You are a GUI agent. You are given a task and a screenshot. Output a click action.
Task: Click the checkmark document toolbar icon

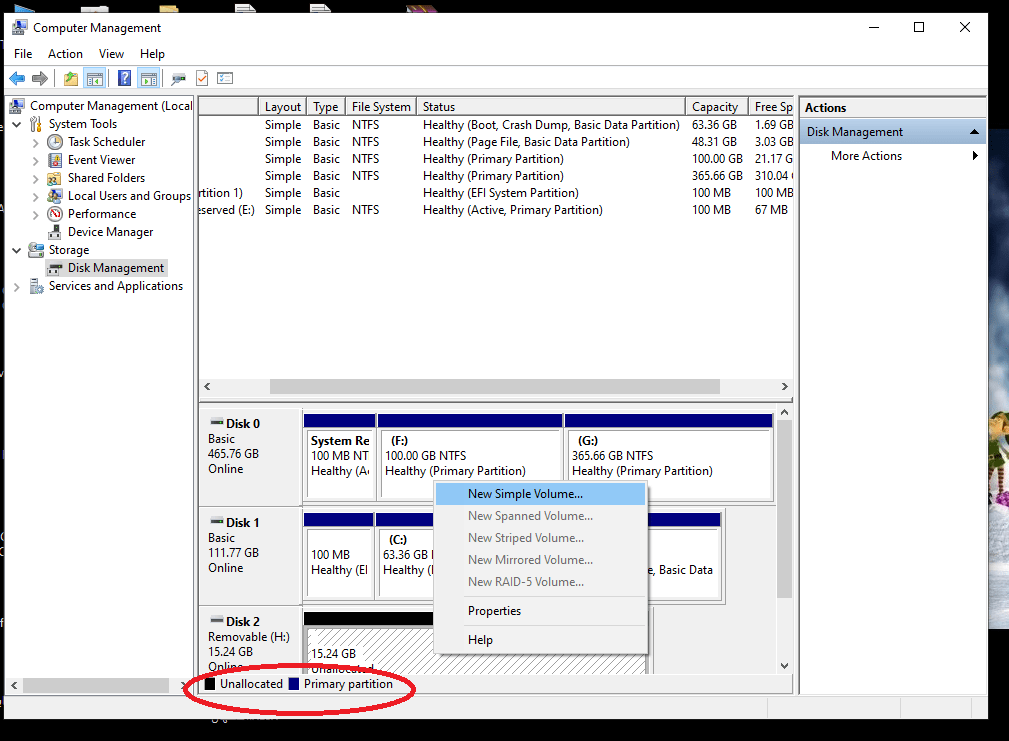click(x=202, y=78)
